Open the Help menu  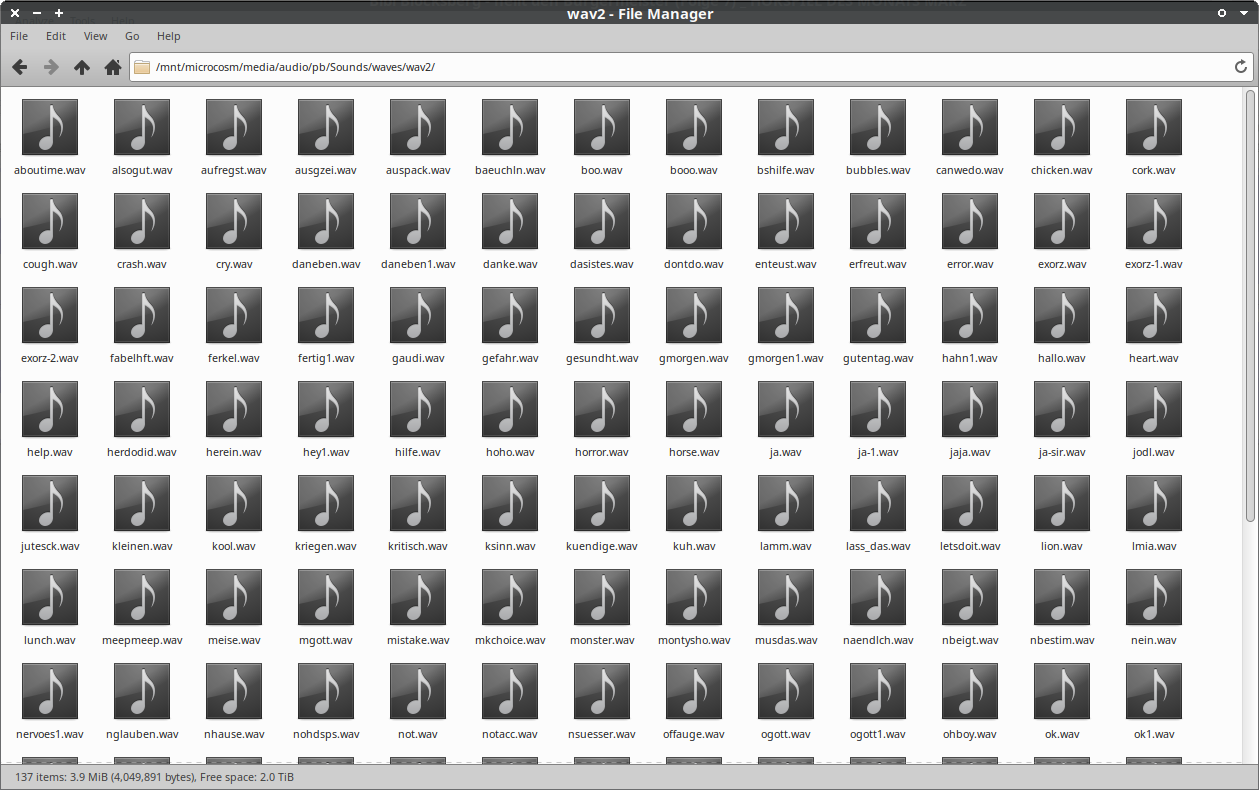click(169, 36)
